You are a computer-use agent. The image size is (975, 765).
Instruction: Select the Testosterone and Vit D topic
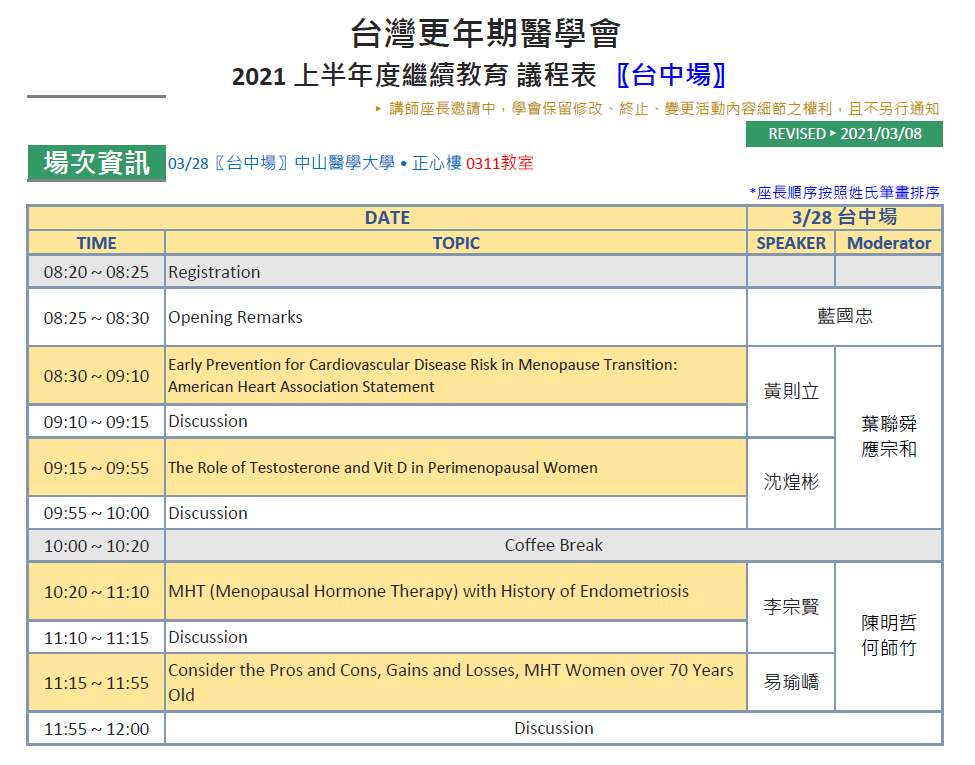click(383, 468)
